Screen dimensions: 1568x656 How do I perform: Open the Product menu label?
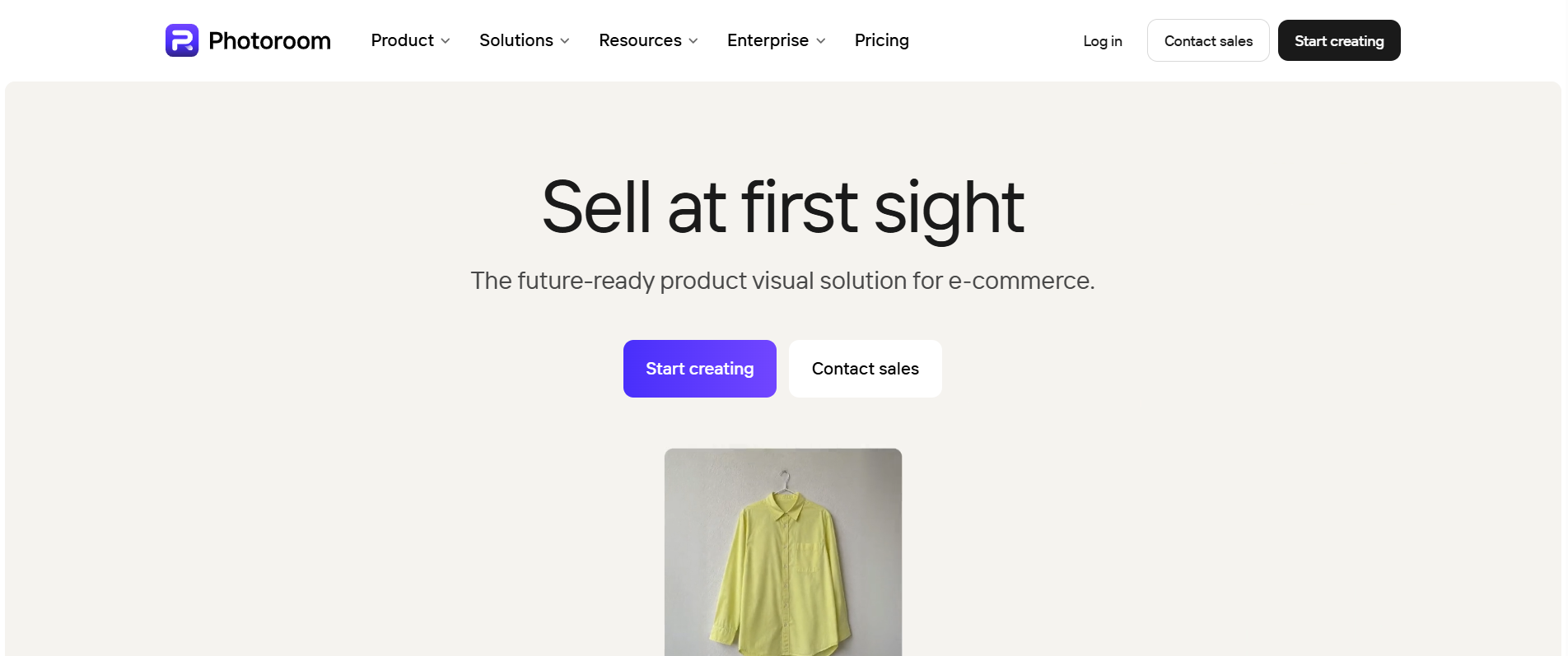click(x=402, y=40)
